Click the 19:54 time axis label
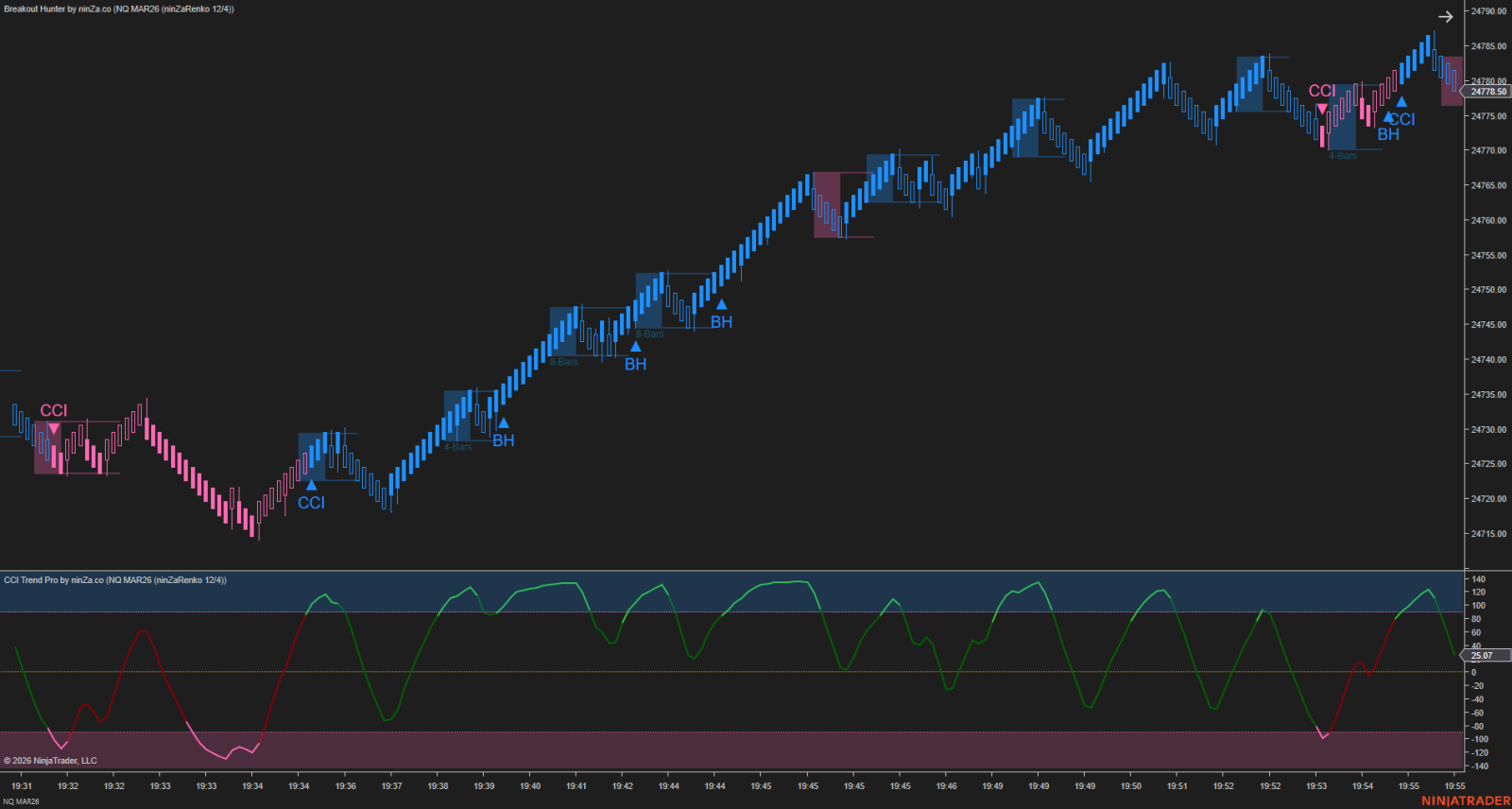The image size is (1512, 809). click(x=1363, y=786)
